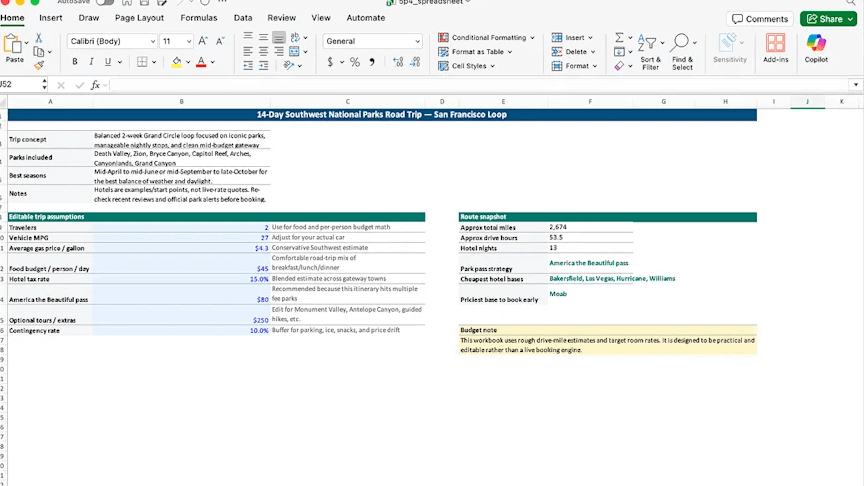Viewport: 864px width, 486px height.
Task: Click the Format Painter brush icon
Action: click(39, 65)
